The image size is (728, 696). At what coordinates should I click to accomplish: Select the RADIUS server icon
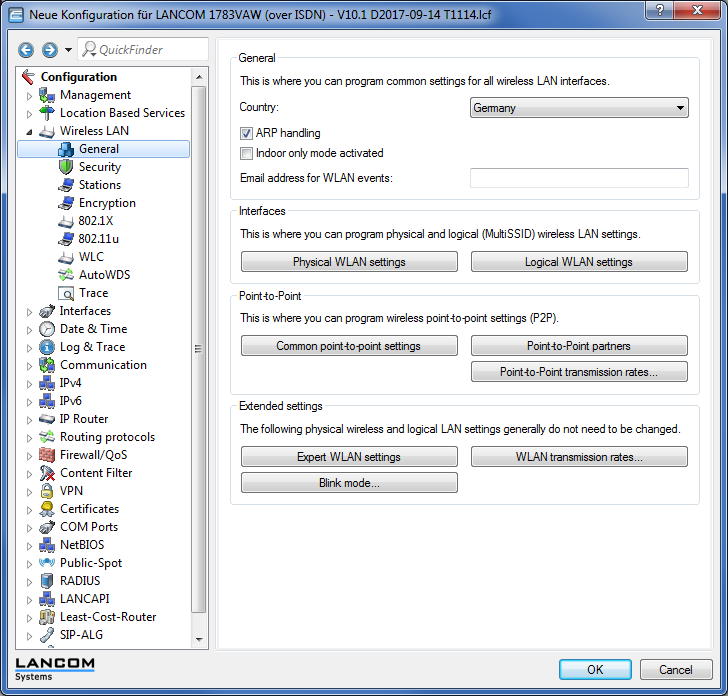(47, 581)
